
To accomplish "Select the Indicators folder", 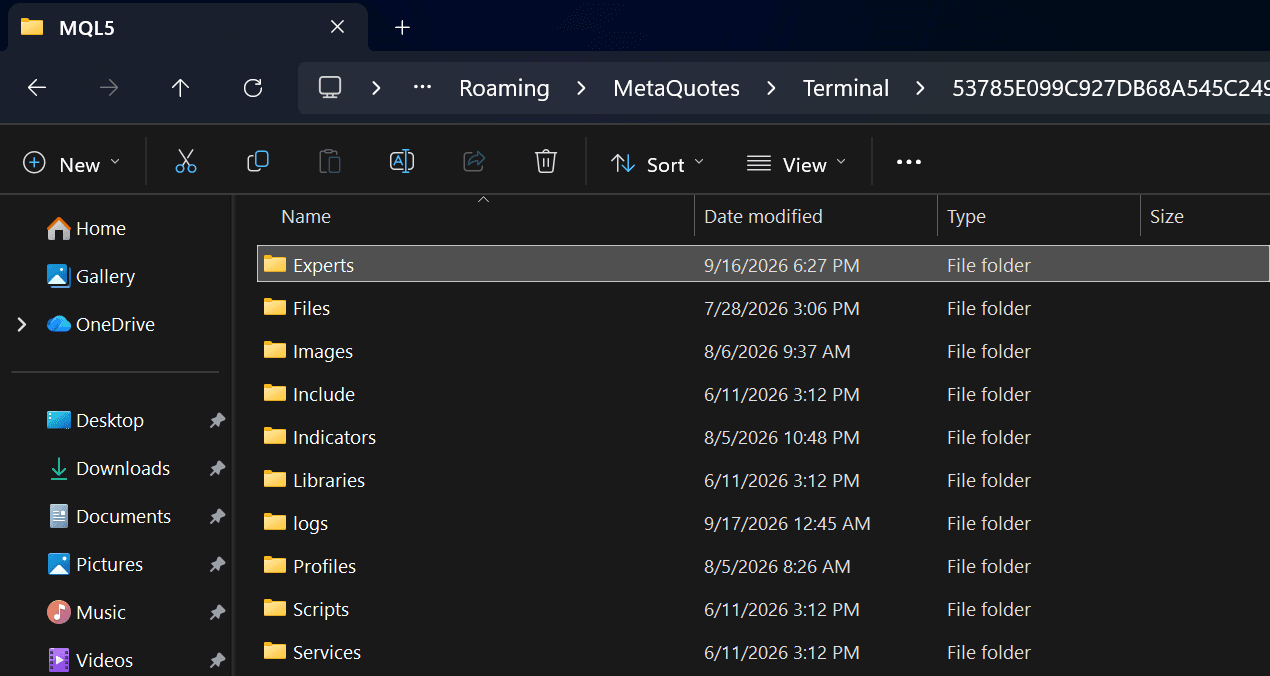I will click(x=763, y=437).
